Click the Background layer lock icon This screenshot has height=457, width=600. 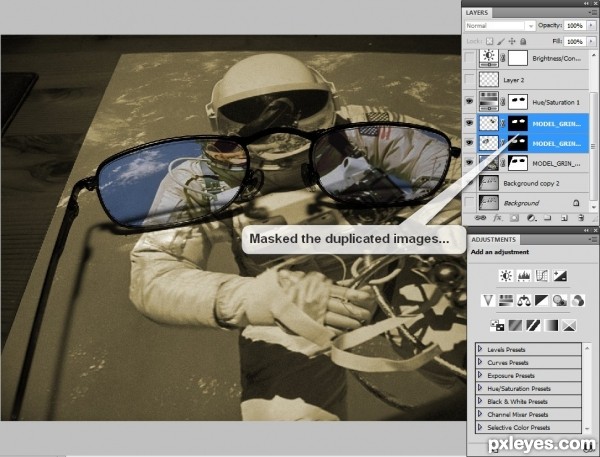[576, 203]
